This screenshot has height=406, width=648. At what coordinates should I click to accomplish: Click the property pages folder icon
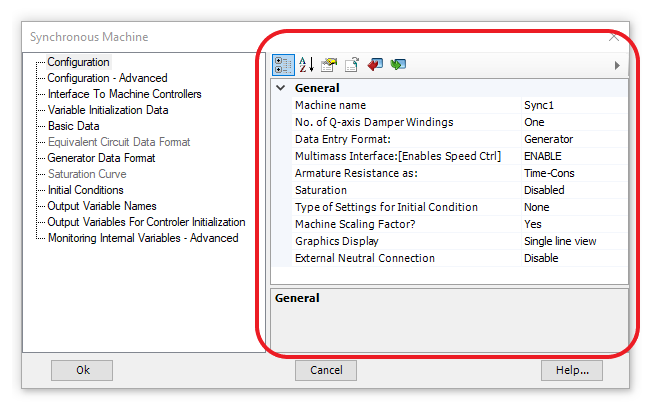330,65
